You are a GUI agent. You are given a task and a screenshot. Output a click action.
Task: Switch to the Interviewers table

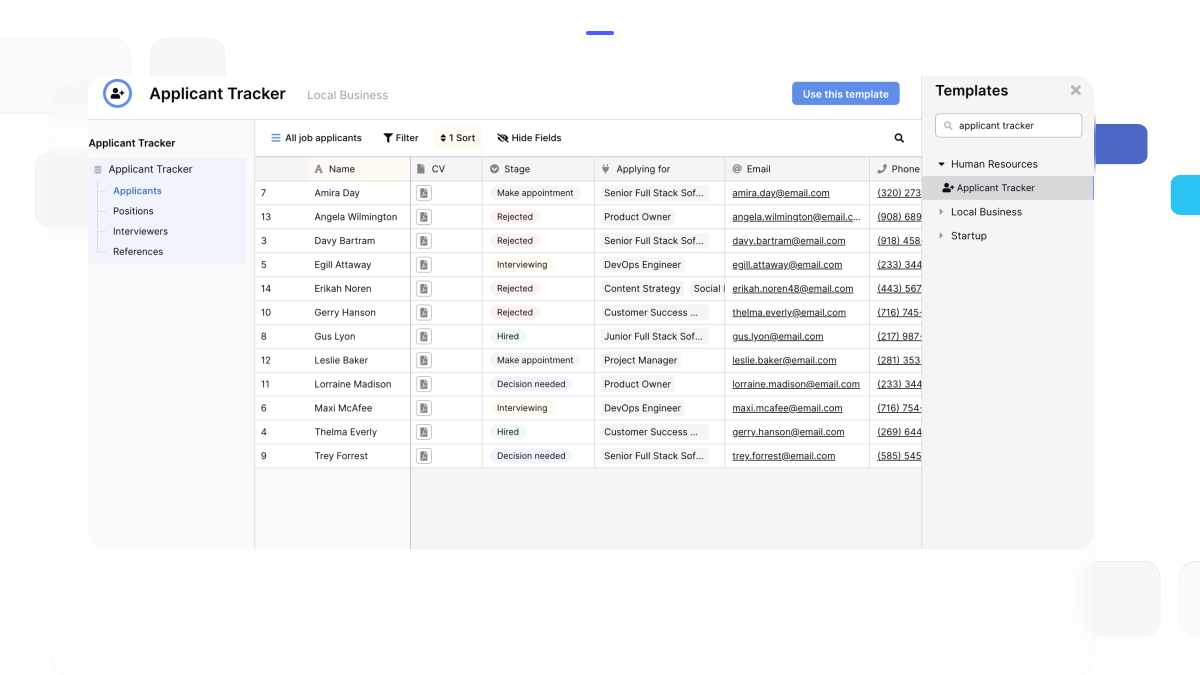click(140, 232)
